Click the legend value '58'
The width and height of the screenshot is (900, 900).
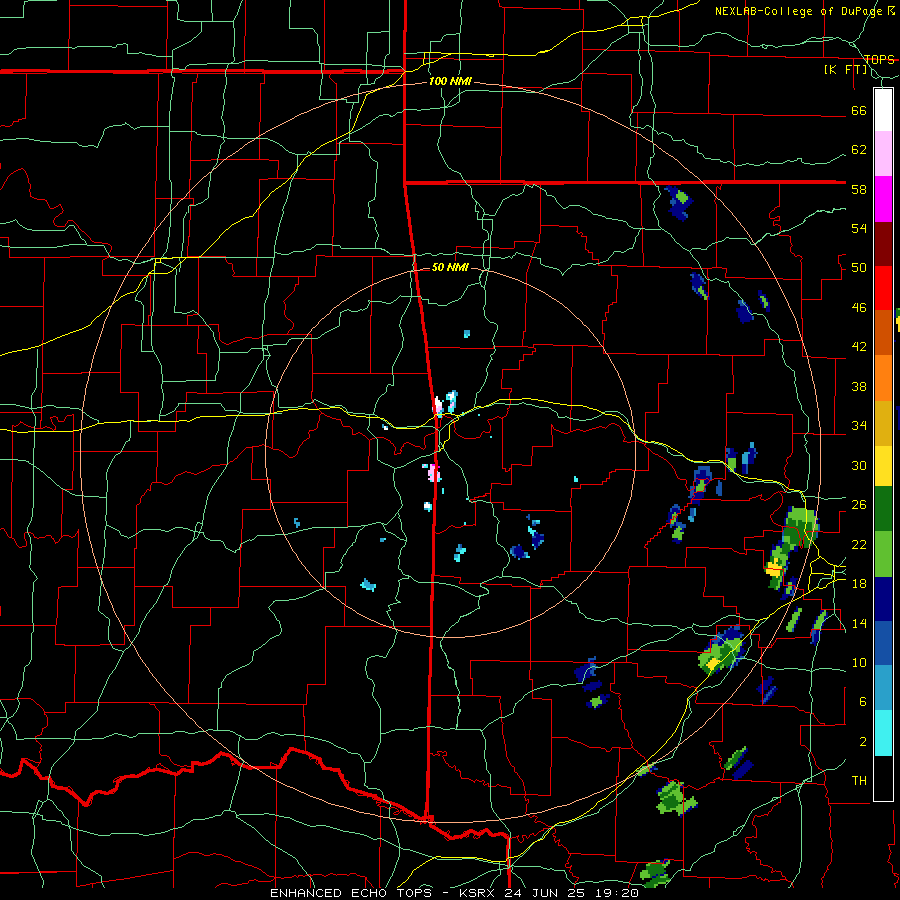click(859, 189)
